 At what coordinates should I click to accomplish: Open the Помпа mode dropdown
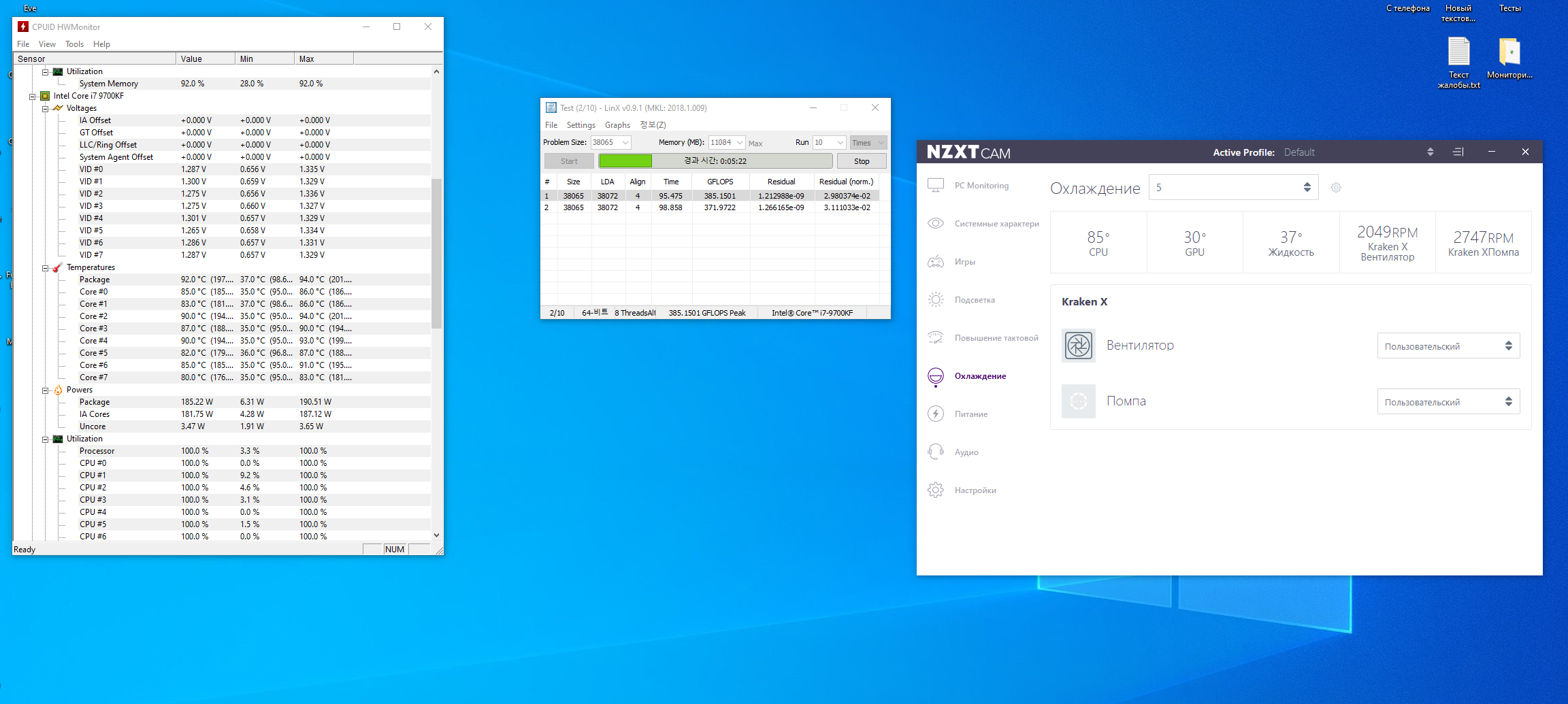1448,401
